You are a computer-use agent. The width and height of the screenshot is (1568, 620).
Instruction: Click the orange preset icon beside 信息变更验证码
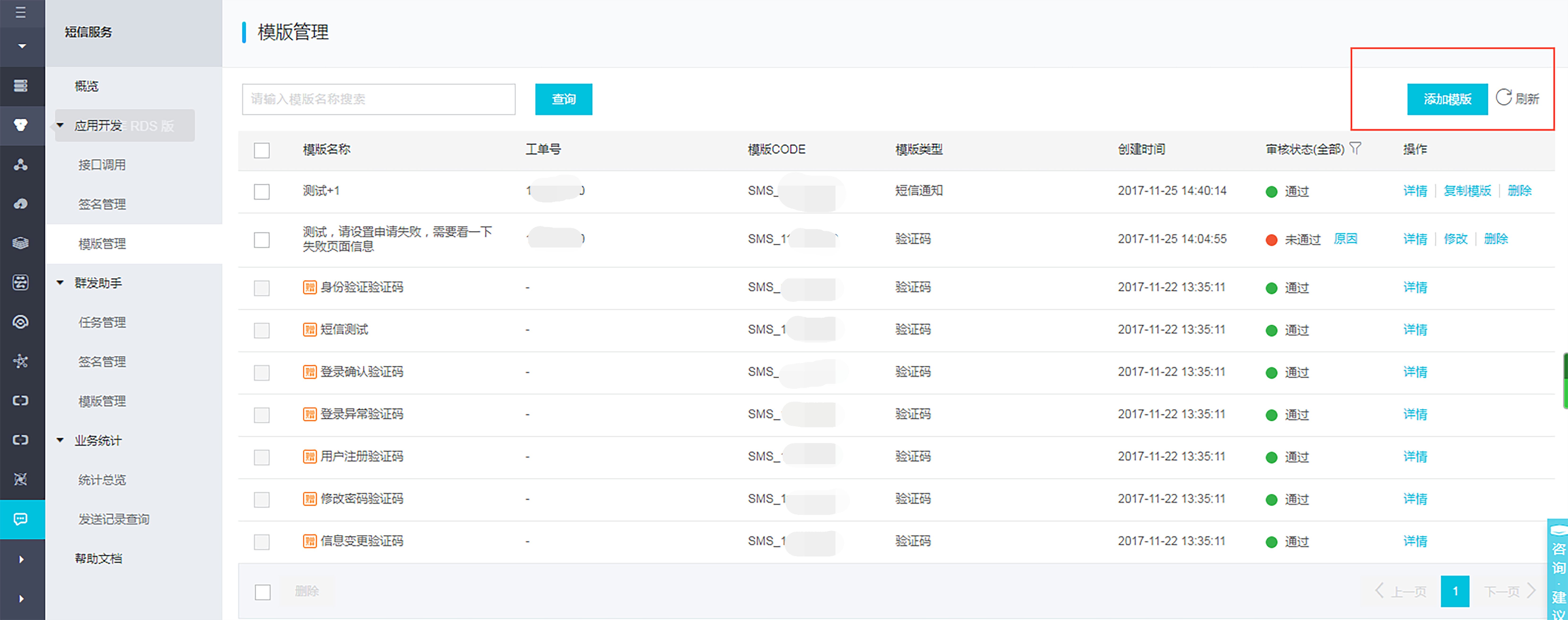pos(310,541)
